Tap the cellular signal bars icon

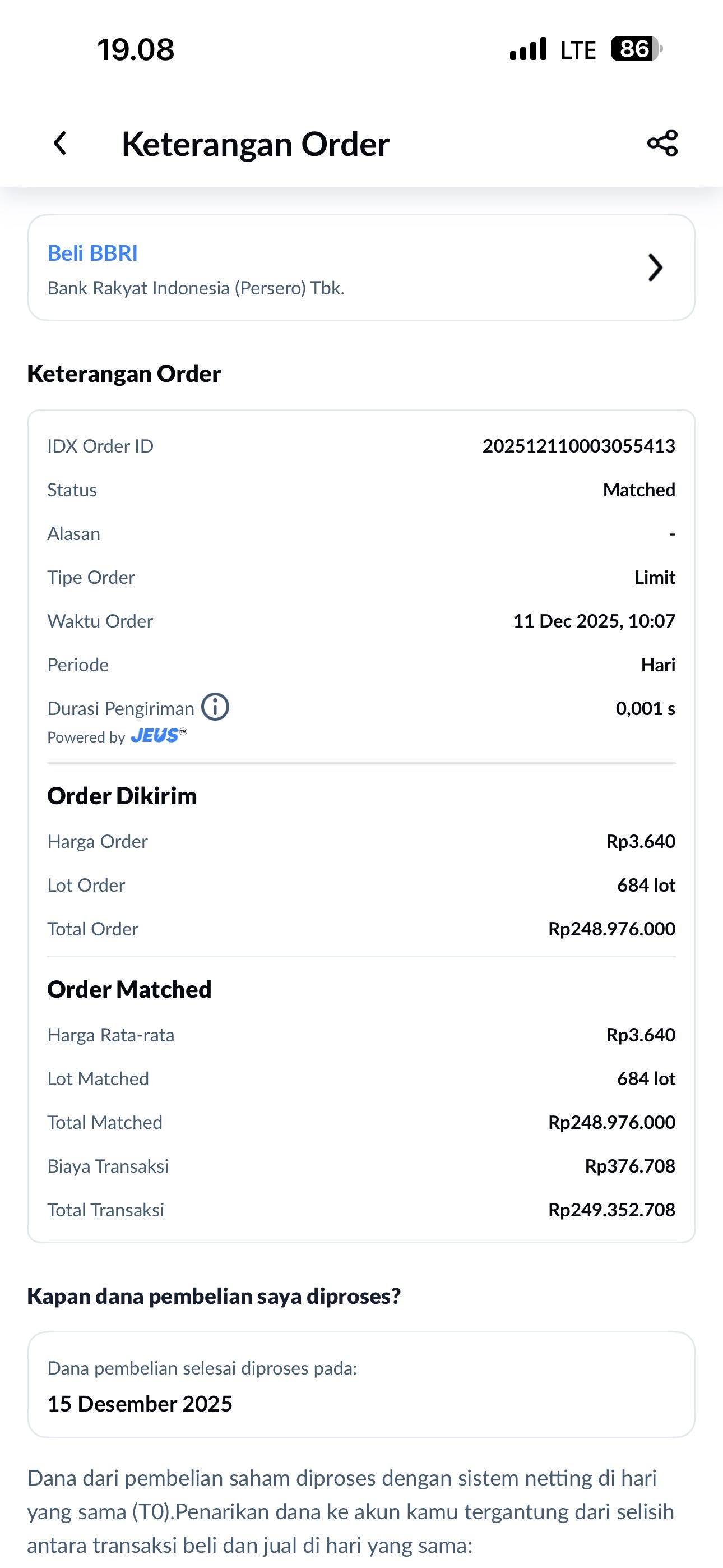click(x=529, y=49)
